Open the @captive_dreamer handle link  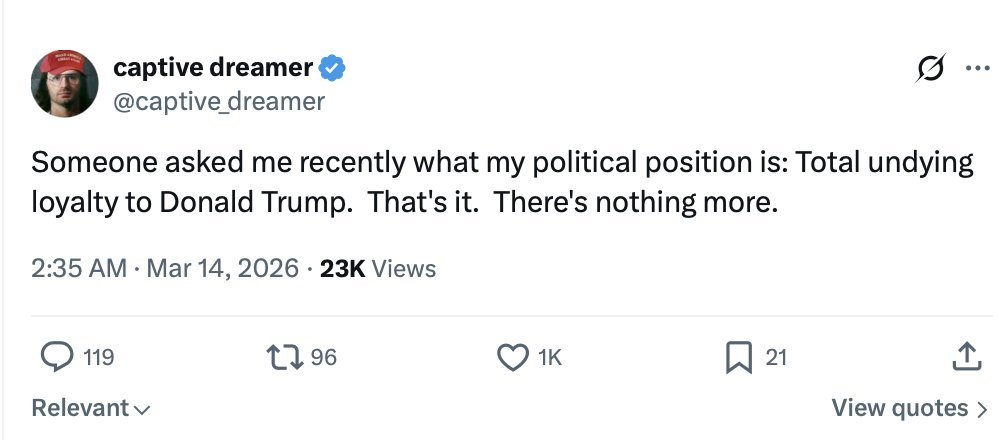click(219, 101)
